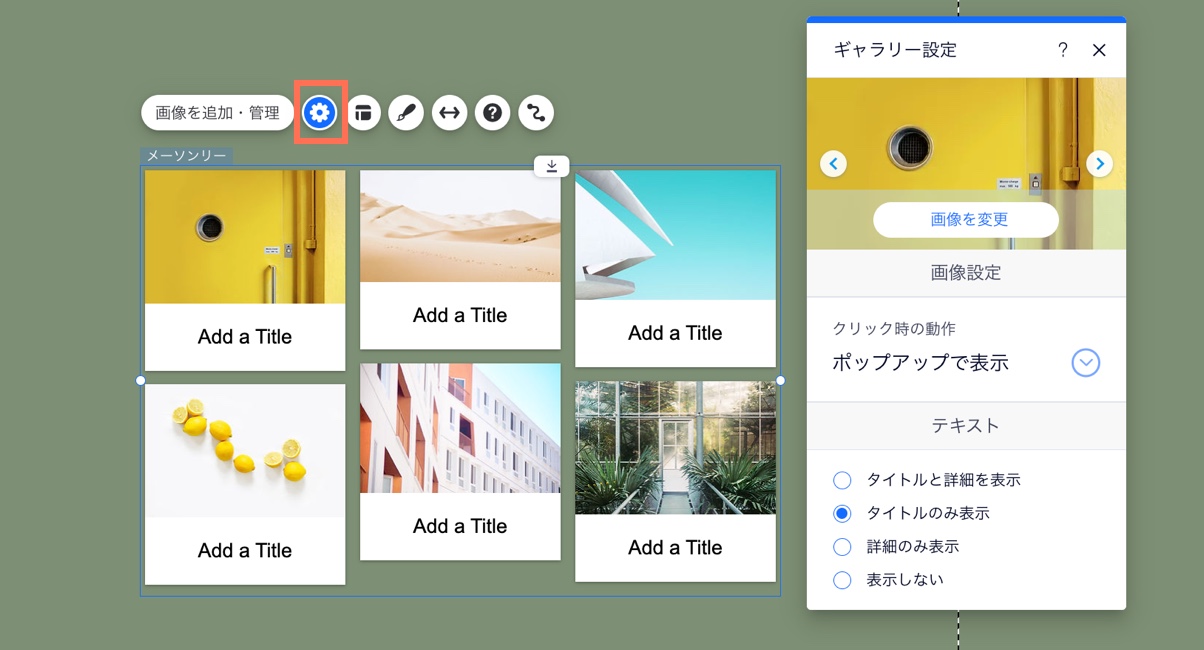Select タイトルと詳細を表示 radio option
This screenshot has width=1204, height=650.
pyautogui.click(x=842, y=480)
